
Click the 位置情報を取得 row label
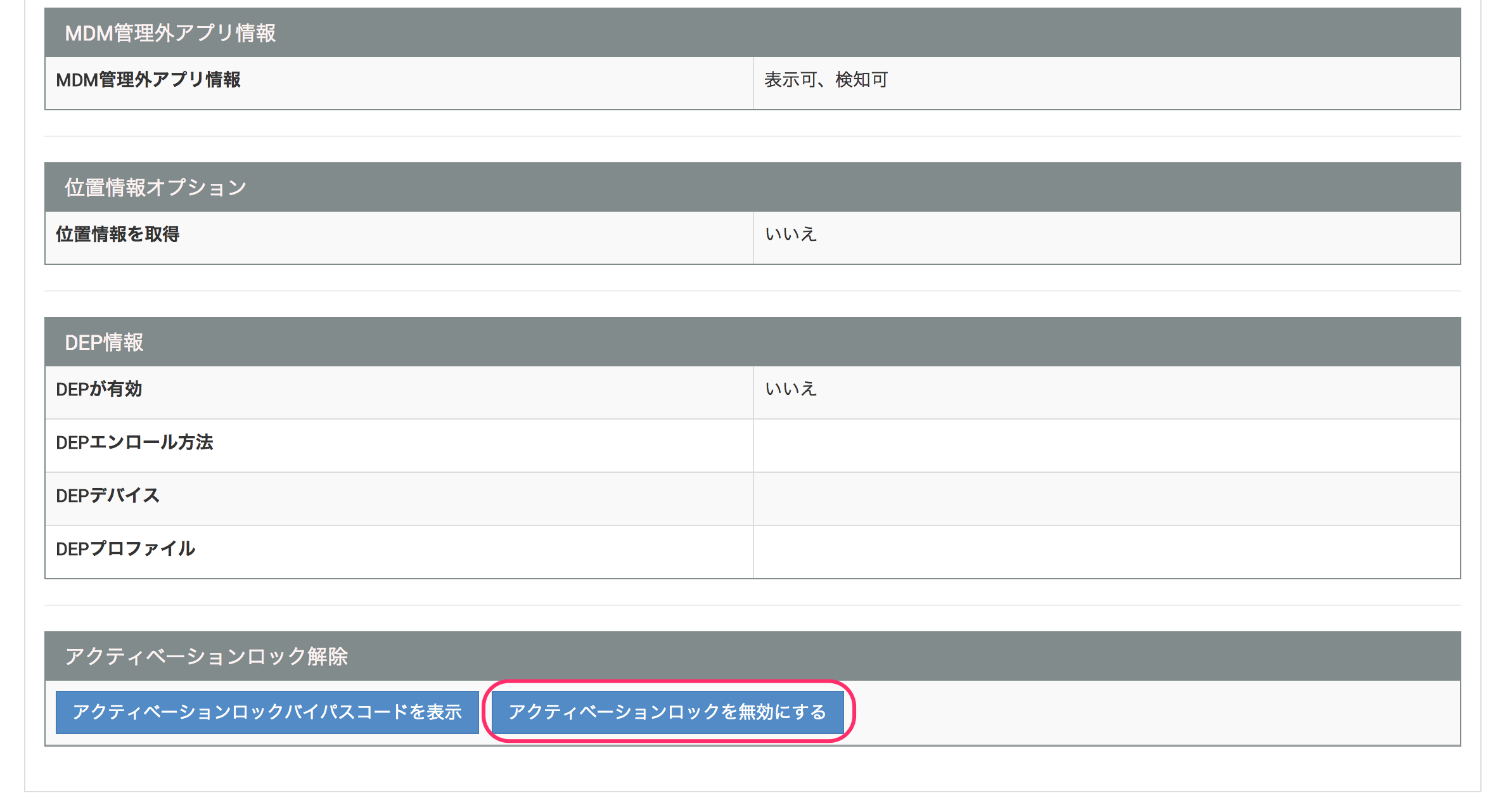pos(118,235)
